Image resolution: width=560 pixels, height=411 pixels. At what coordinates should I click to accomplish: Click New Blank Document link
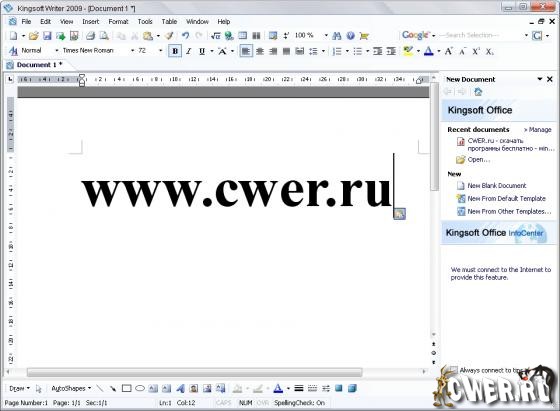pyautogui.click(x=497, y=186)
